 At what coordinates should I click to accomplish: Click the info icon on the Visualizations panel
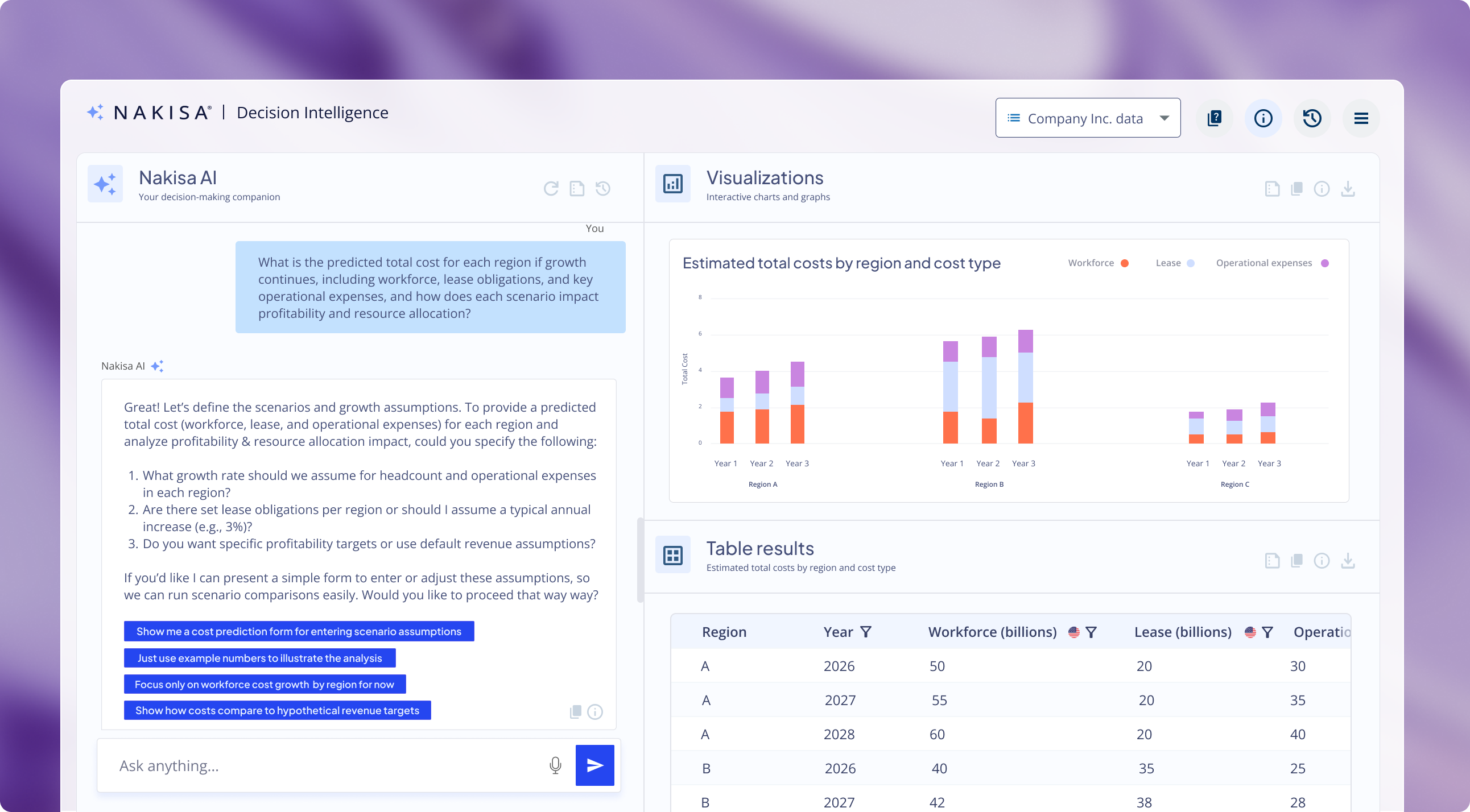point(1322,189)
